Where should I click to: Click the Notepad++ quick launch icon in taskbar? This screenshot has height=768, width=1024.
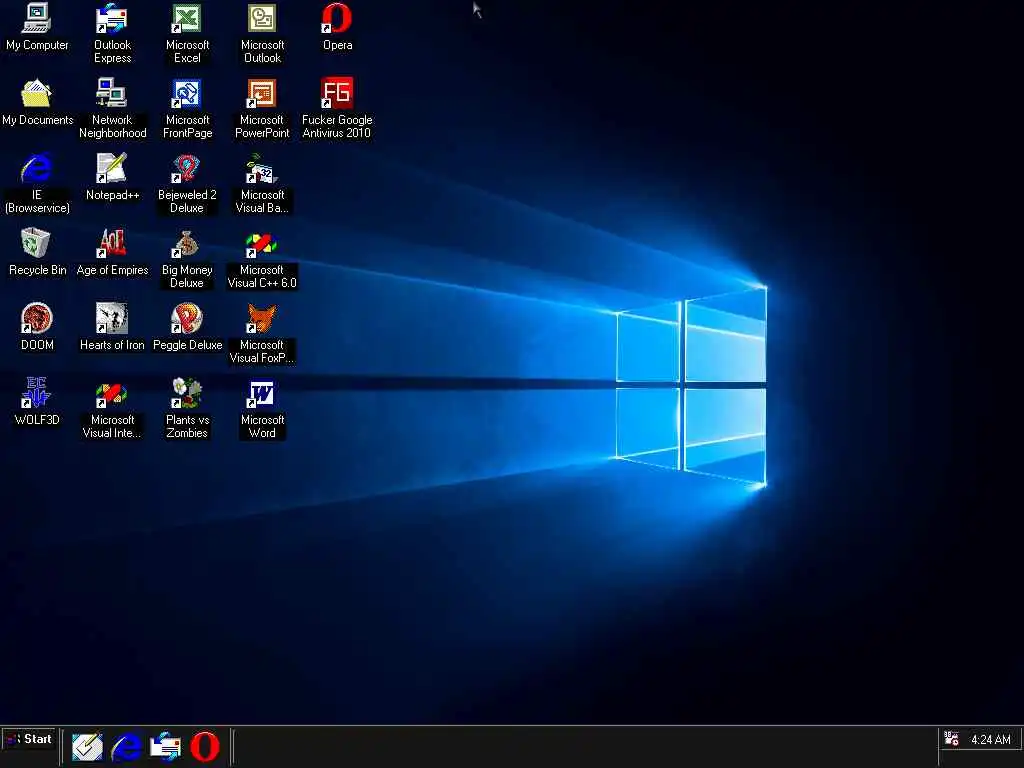coord(87,746)
